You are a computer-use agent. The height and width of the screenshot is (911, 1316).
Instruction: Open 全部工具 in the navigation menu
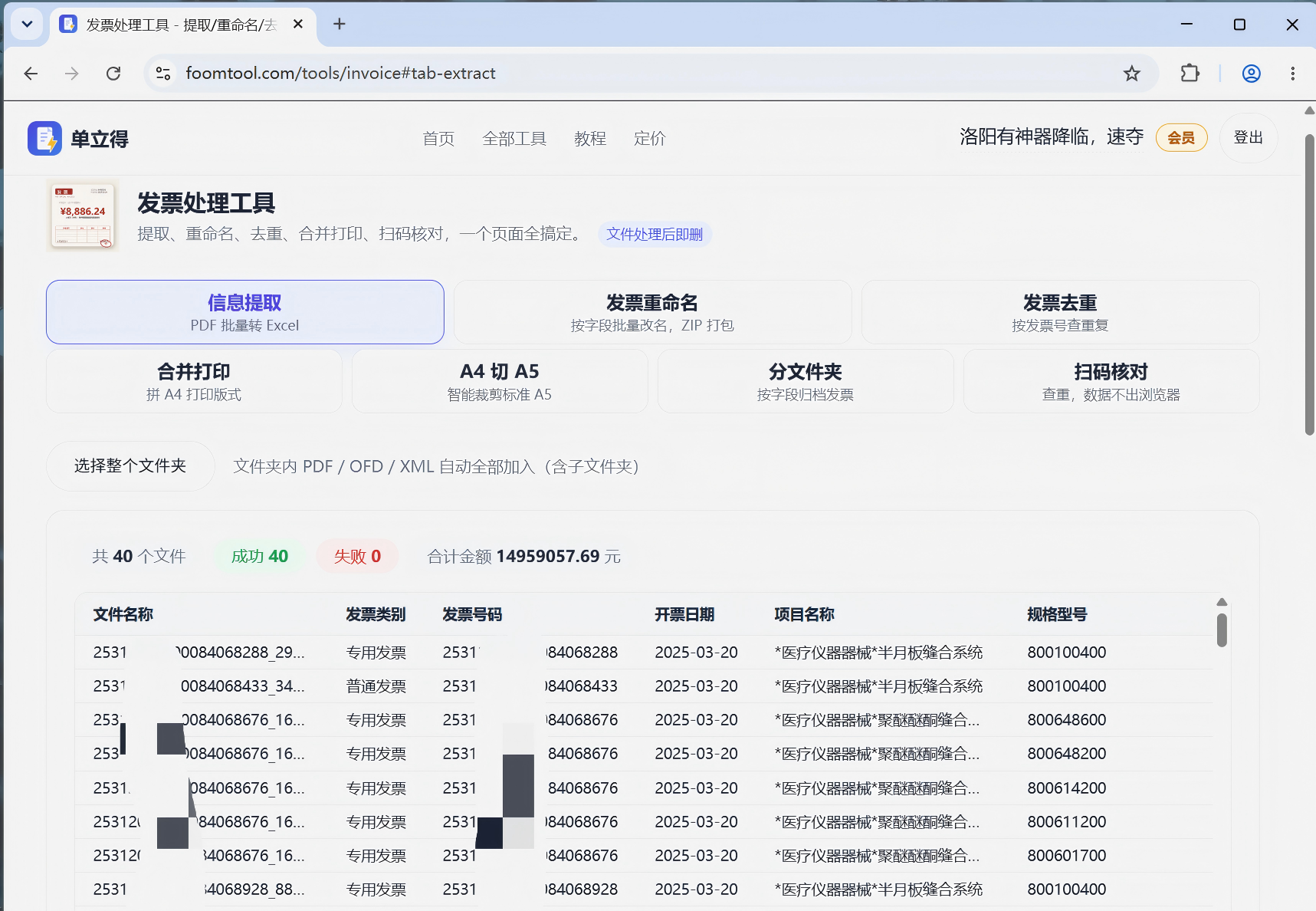pos(514,139)
